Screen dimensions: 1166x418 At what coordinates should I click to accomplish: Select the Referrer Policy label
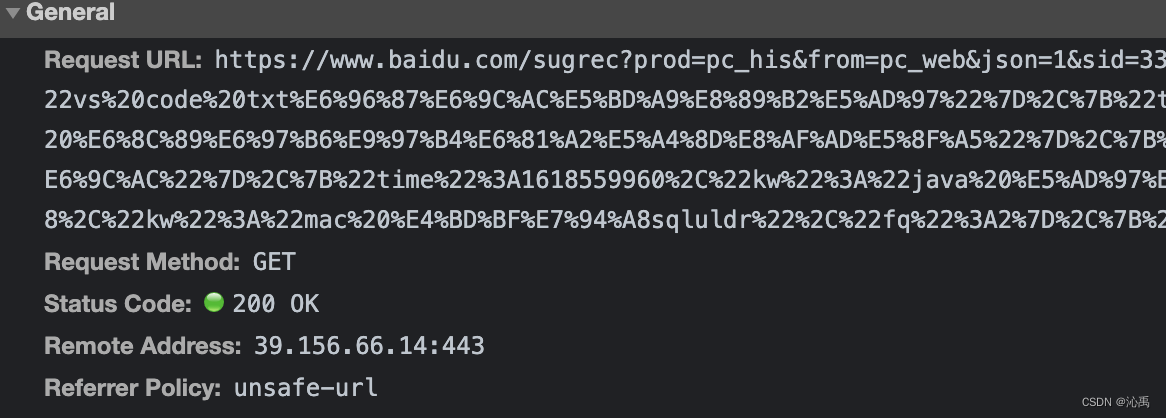[132, 388]
